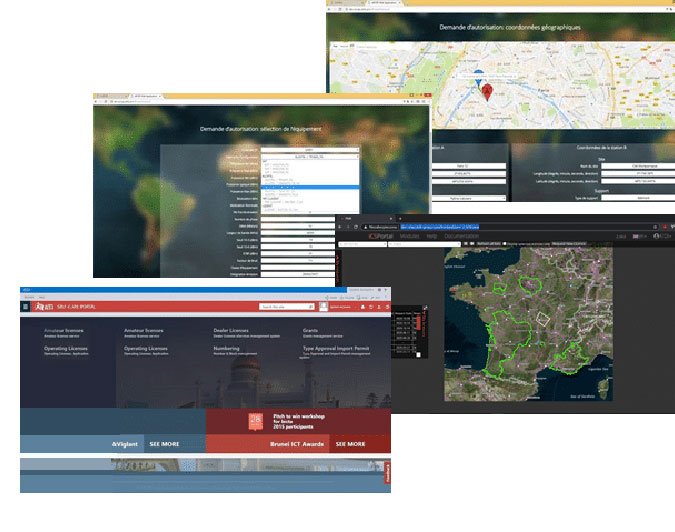Click the notification bell in the red portal header
This screenshot has height=532, width=675.
(x=360, y=307)
